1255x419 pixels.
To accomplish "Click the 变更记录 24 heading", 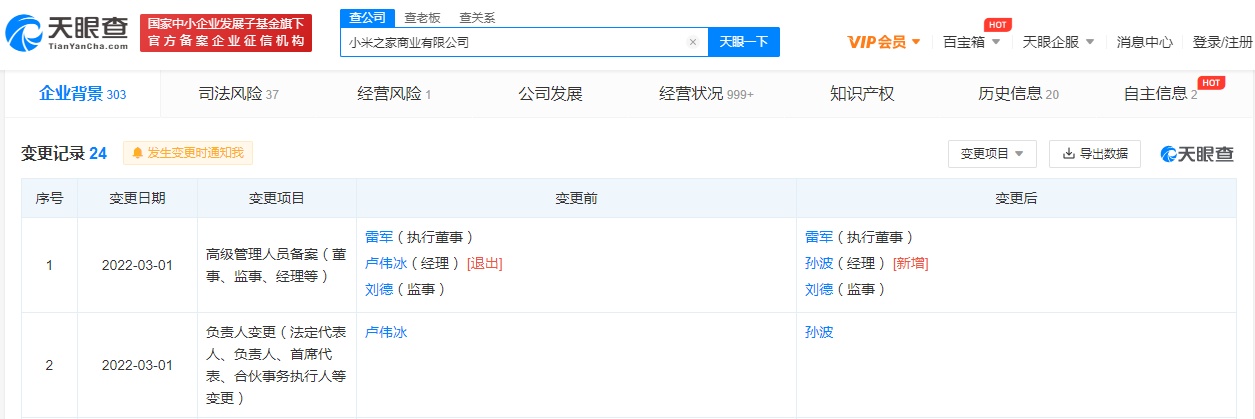I will [64, 153].
